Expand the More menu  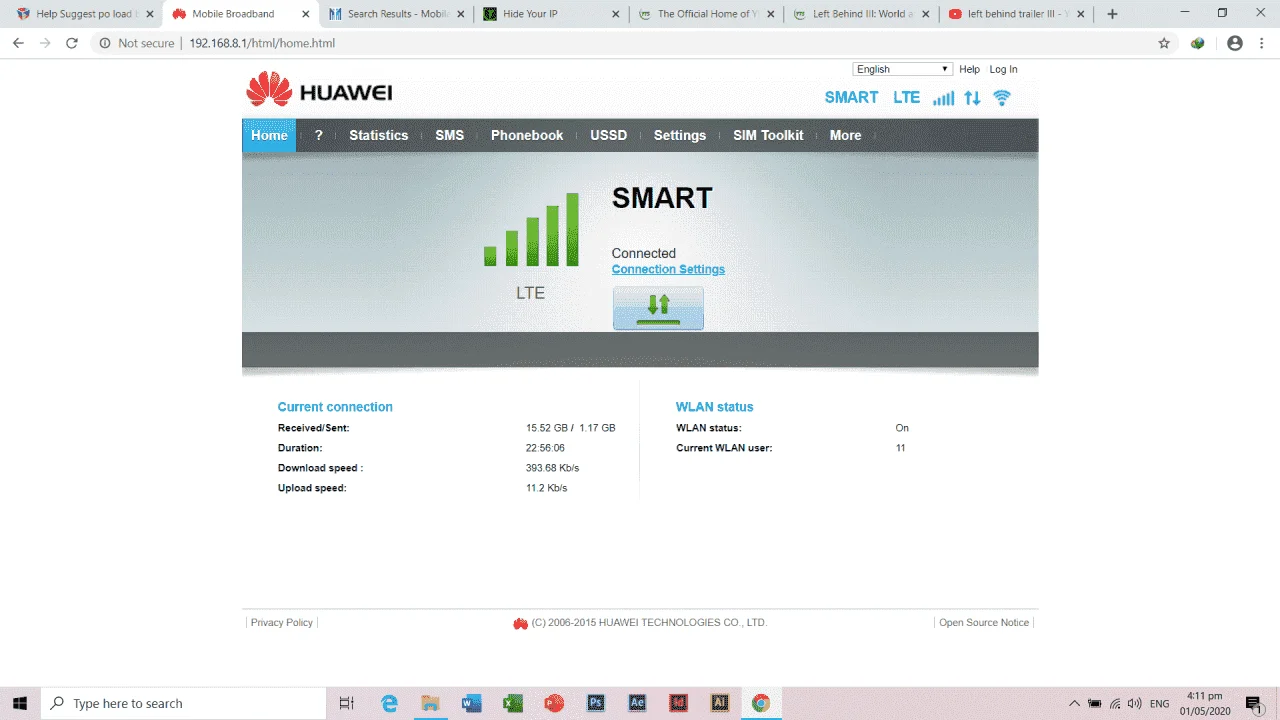coord(845,135)
